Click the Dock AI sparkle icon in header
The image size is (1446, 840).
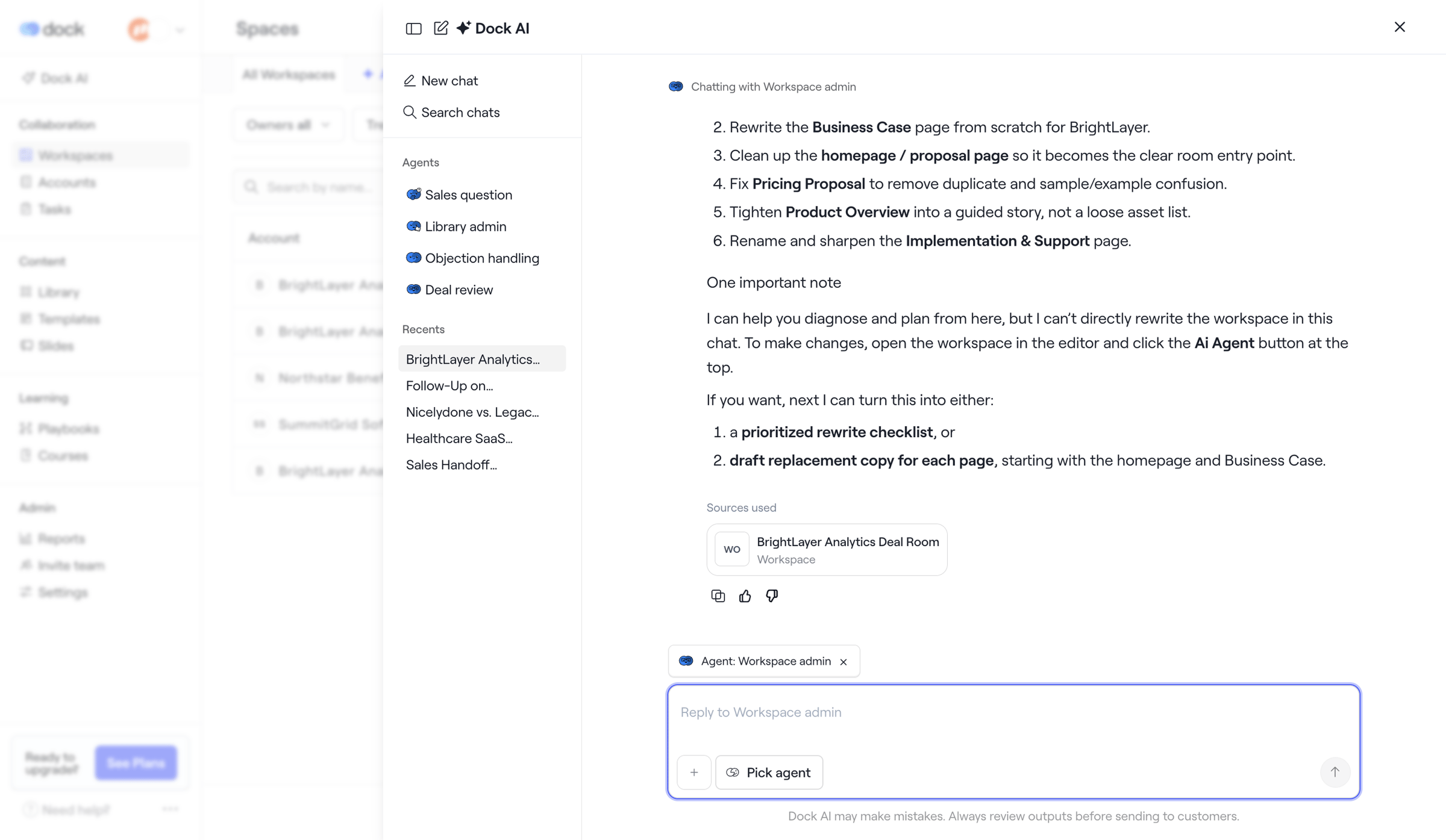coord(463,28)
